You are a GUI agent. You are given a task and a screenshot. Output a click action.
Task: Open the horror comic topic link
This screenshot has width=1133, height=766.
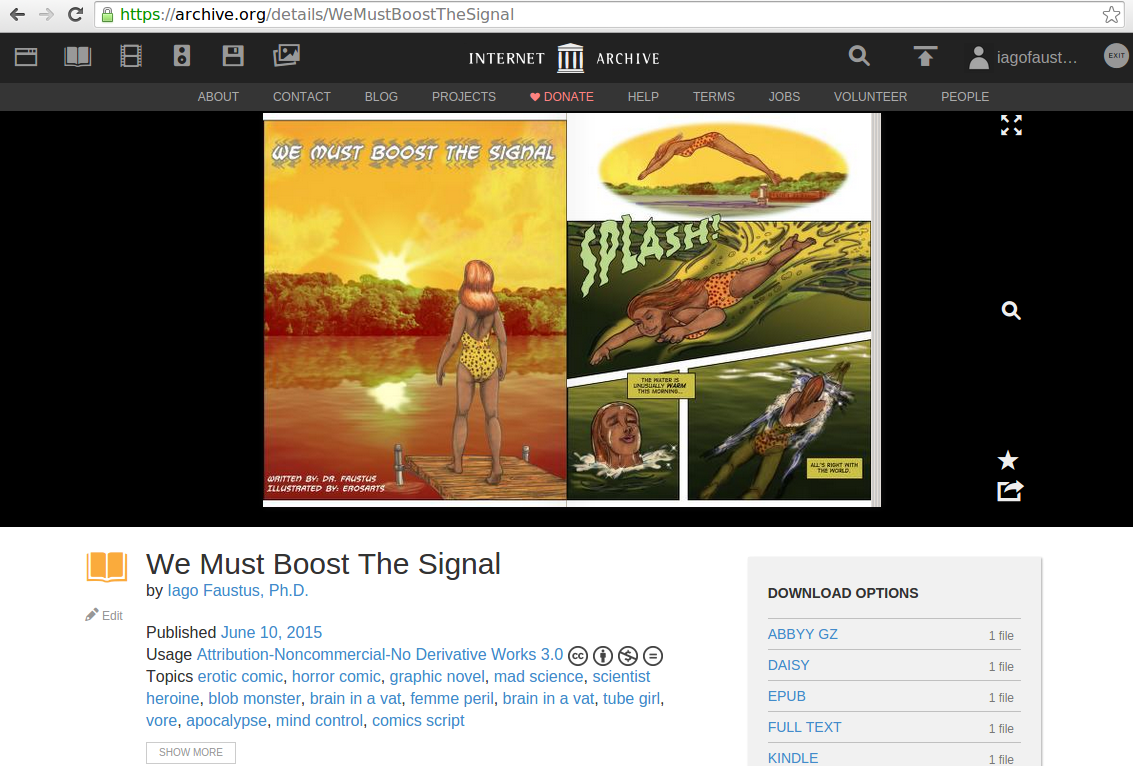336,676
